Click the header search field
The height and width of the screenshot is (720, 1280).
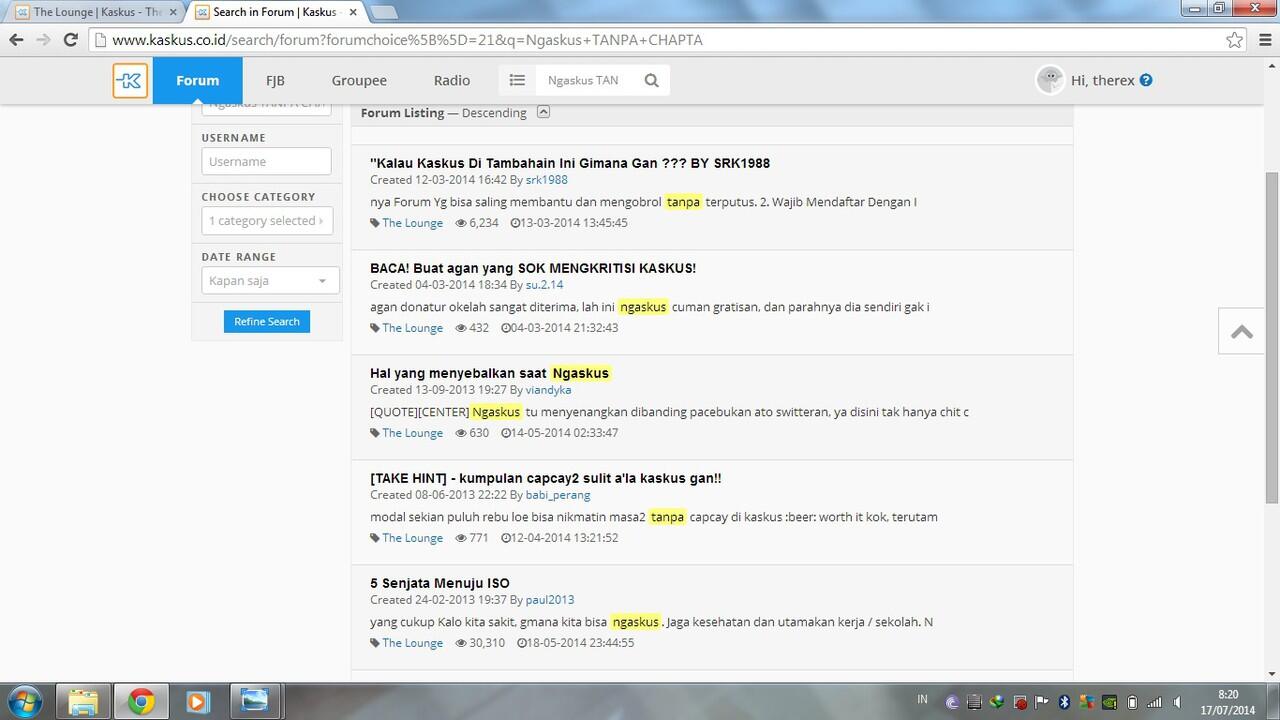587,80
